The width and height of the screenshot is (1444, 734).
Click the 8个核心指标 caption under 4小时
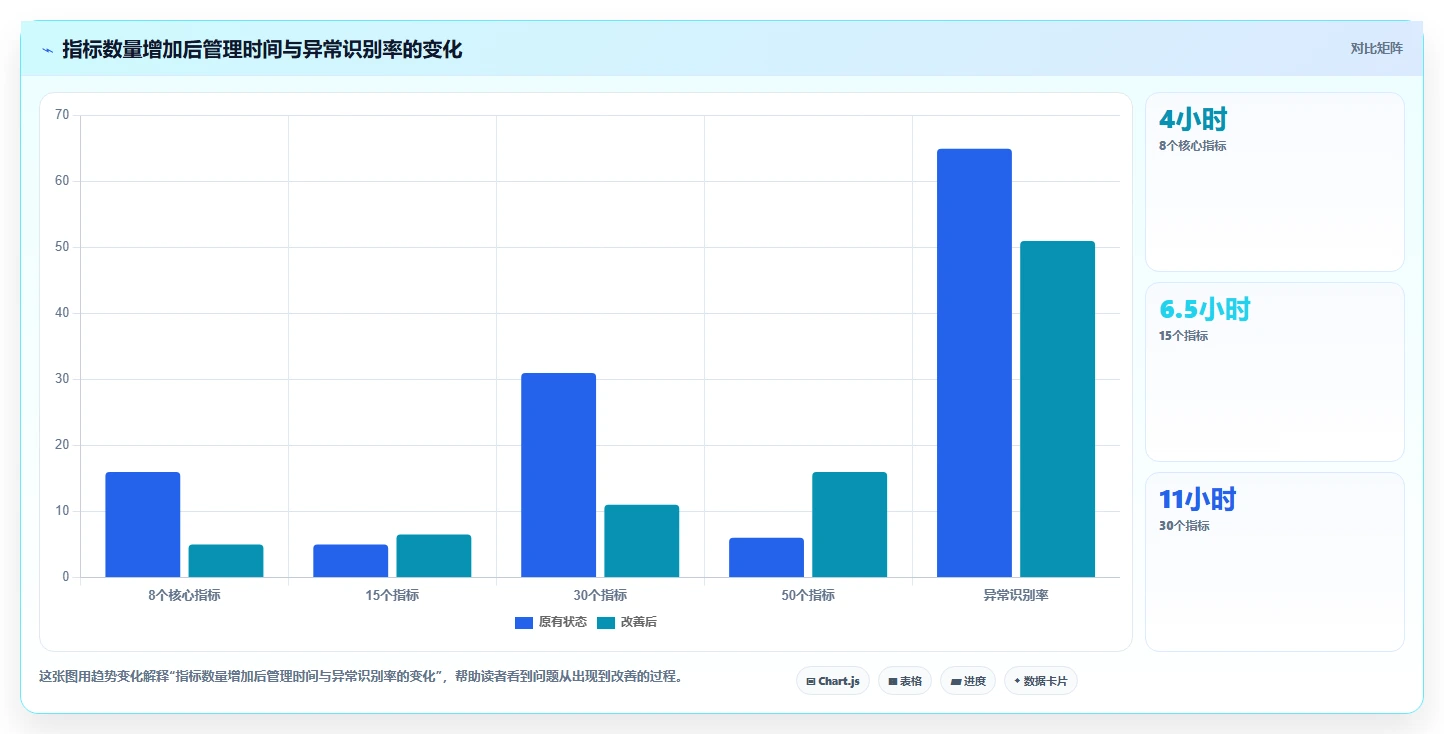tap(1192, 146)
